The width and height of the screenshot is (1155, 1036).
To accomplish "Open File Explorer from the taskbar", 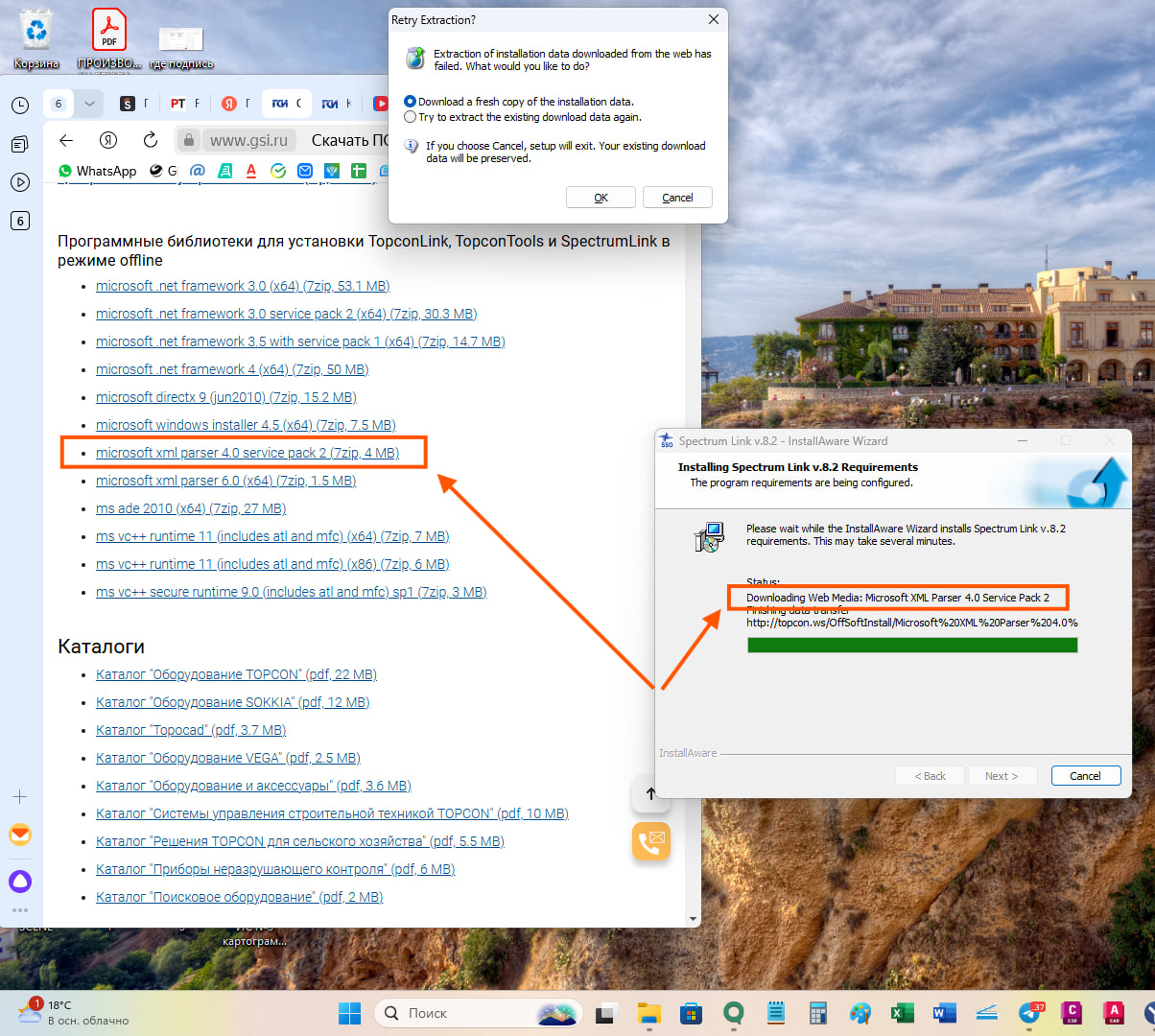I will pyautogui.click(x=649, y=1013).
